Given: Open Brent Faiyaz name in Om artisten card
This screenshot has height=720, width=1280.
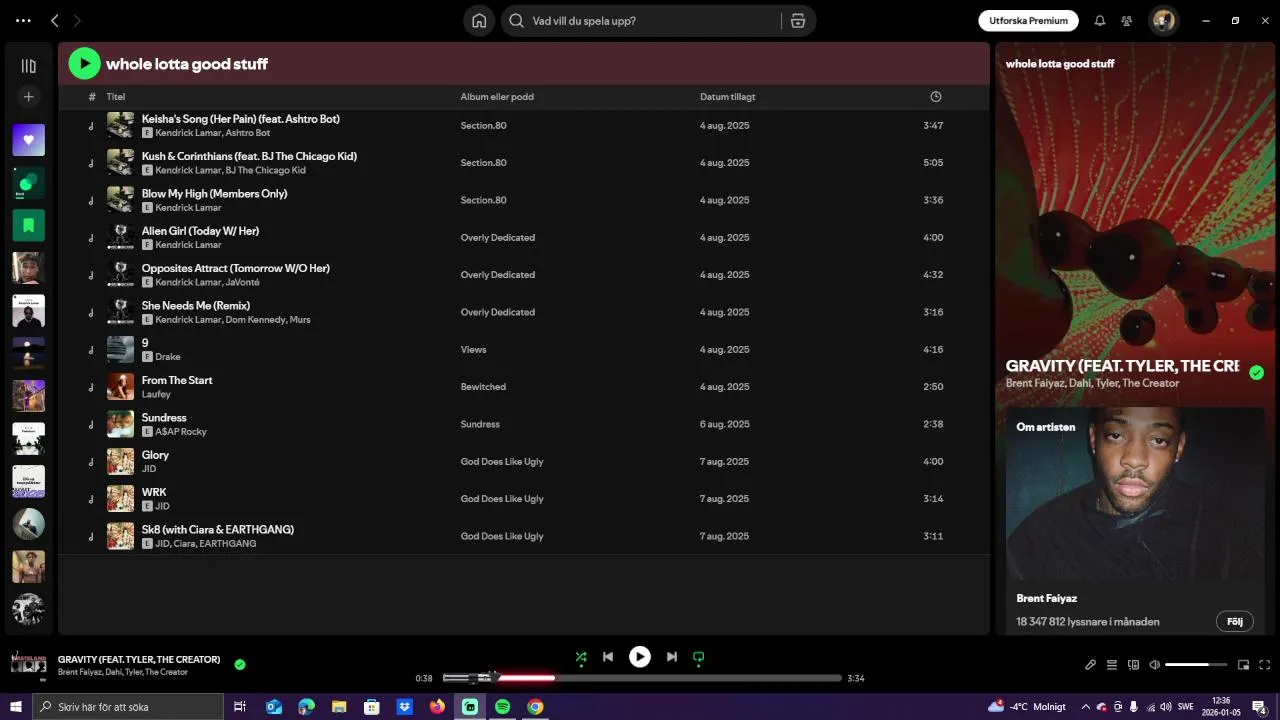Looking at the screenshot, I should coord(1047,598).
